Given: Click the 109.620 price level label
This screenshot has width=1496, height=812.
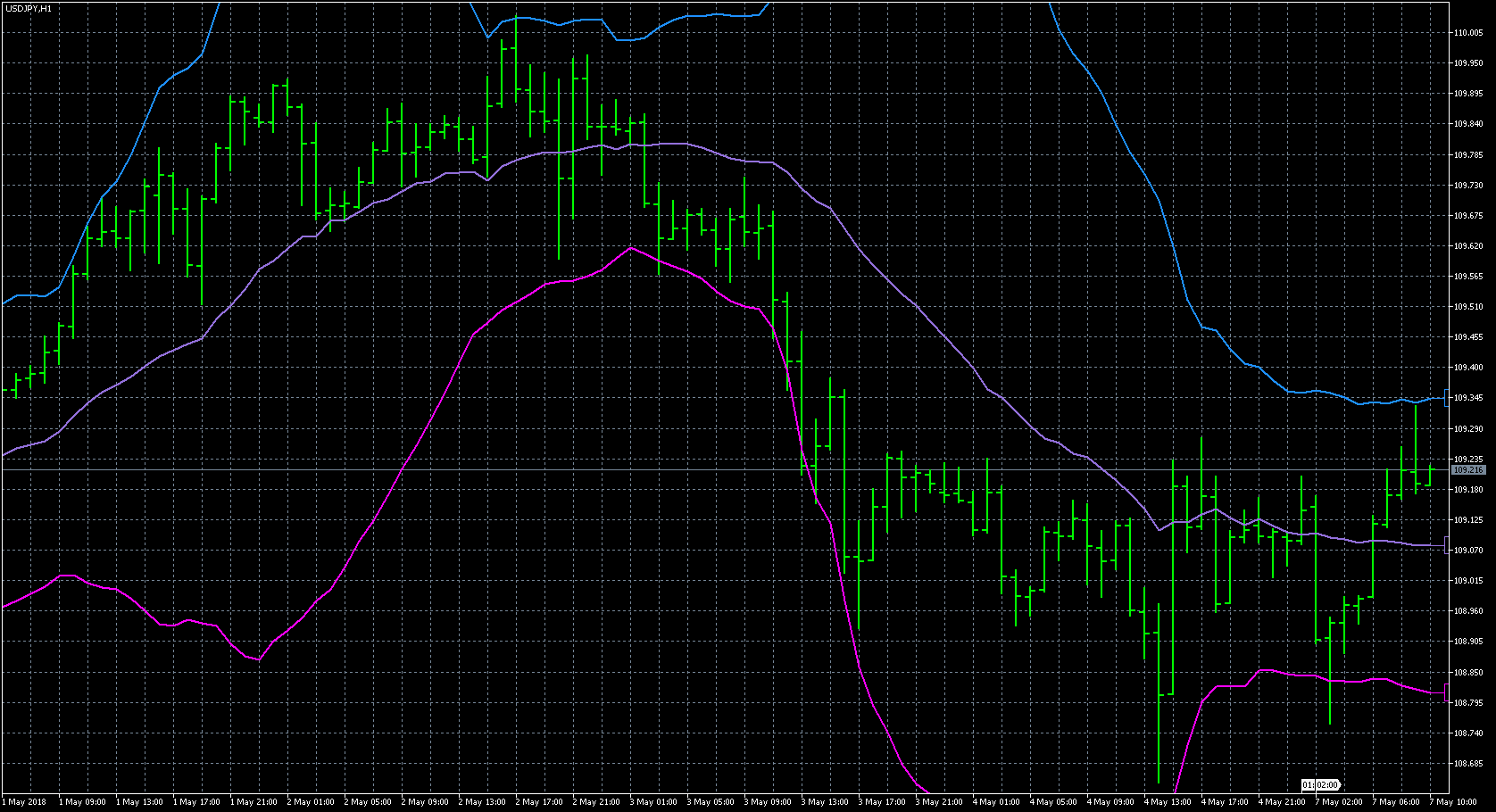Looking at the screenshot, I should (1468, 246).
